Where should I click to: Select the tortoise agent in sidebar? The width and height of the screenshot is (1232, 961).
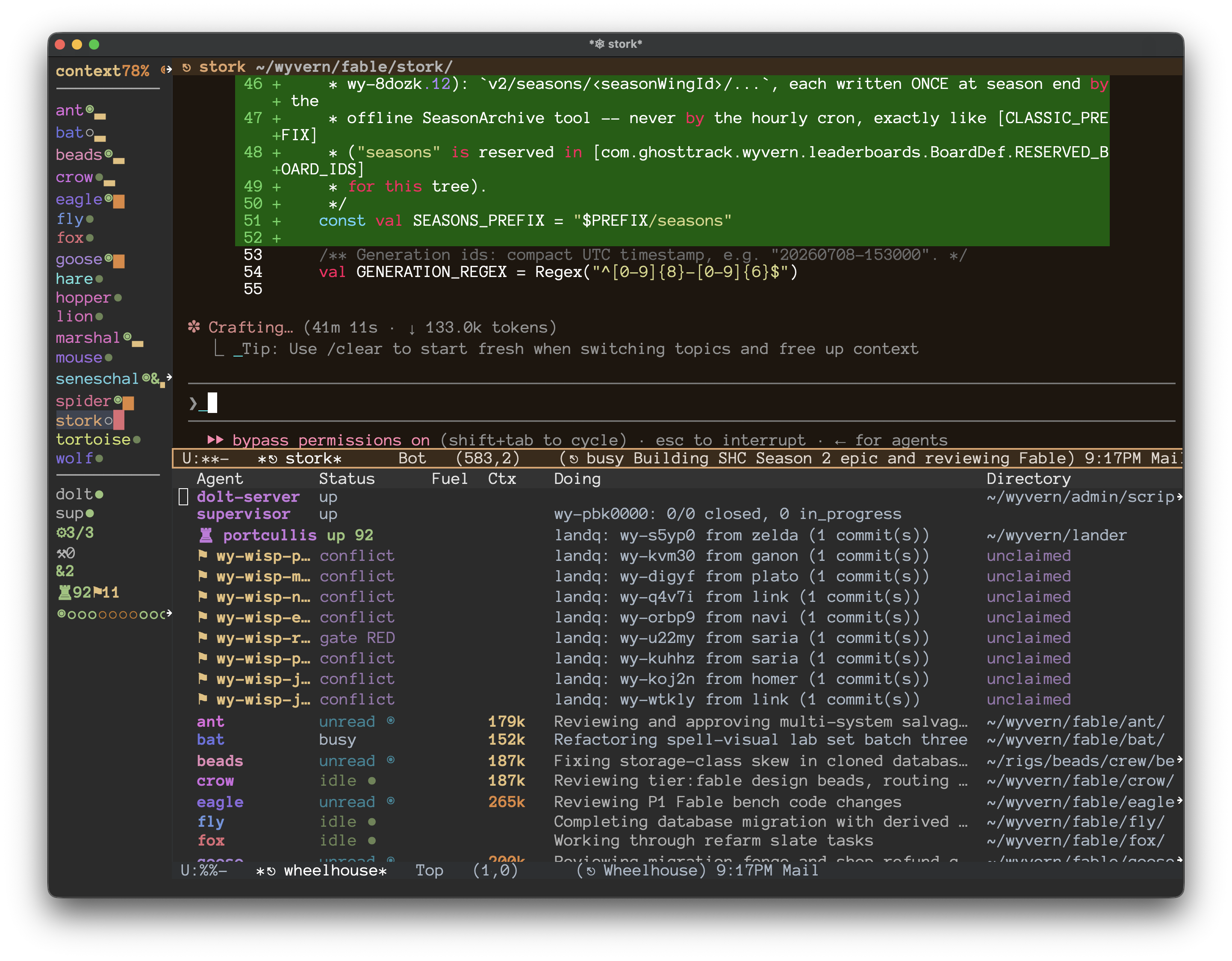pos(92,439)
